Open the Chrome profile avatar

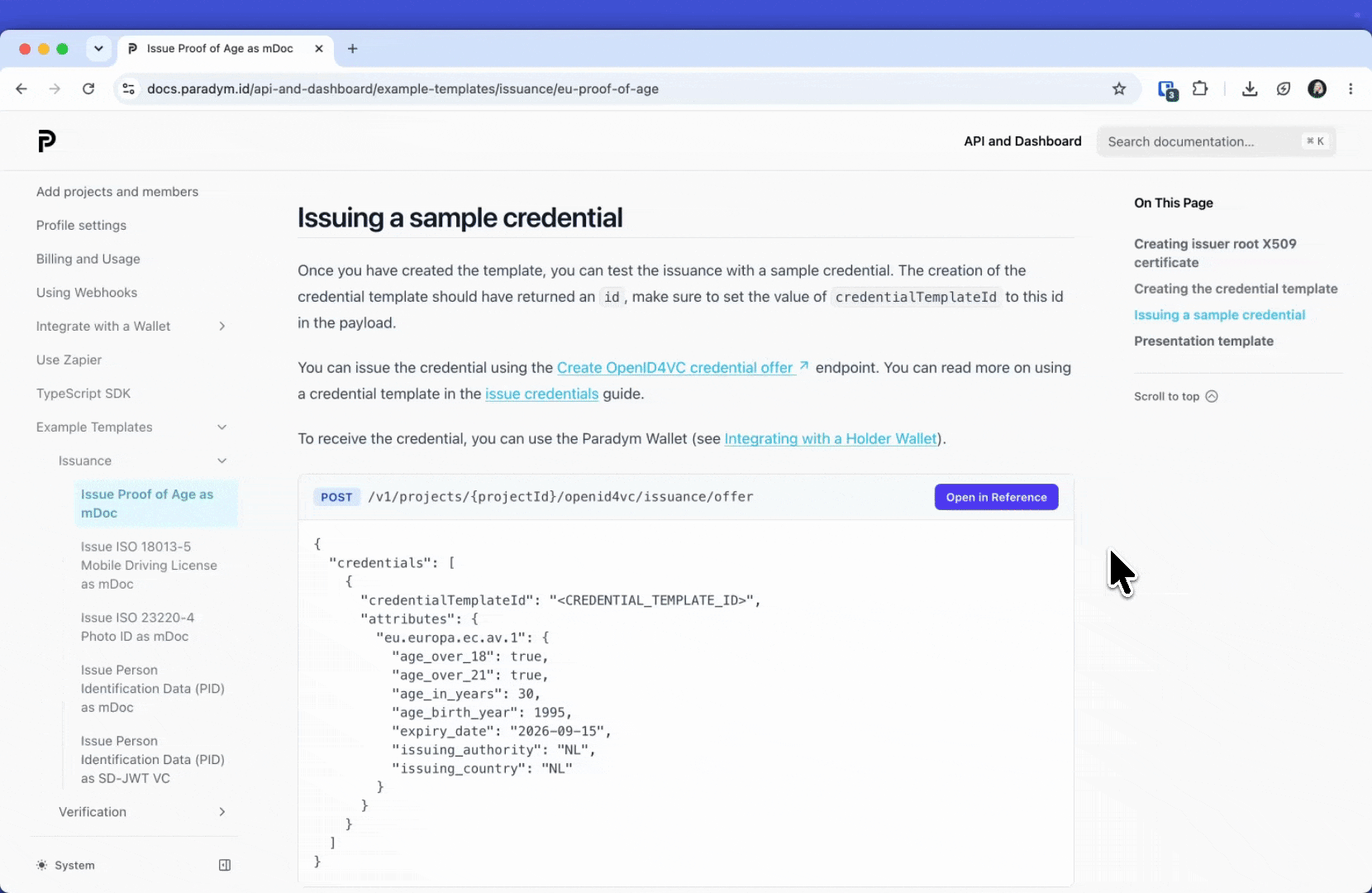coord(1317,88)
